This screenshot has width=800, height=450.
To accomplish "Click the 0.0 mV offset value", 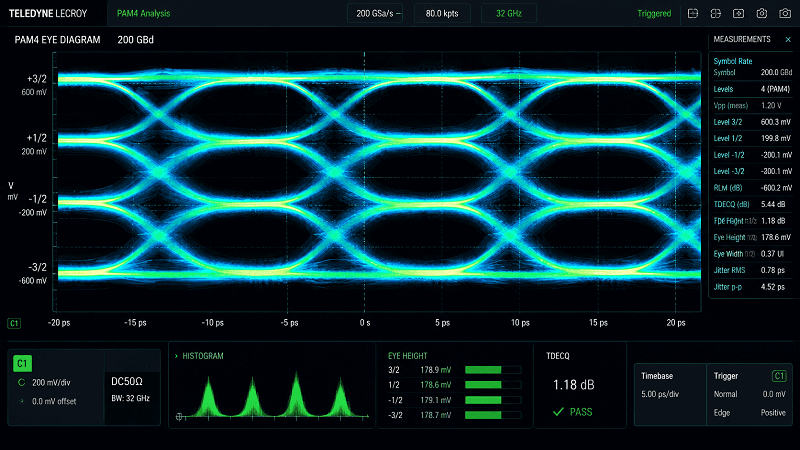I will click(54, 402).
